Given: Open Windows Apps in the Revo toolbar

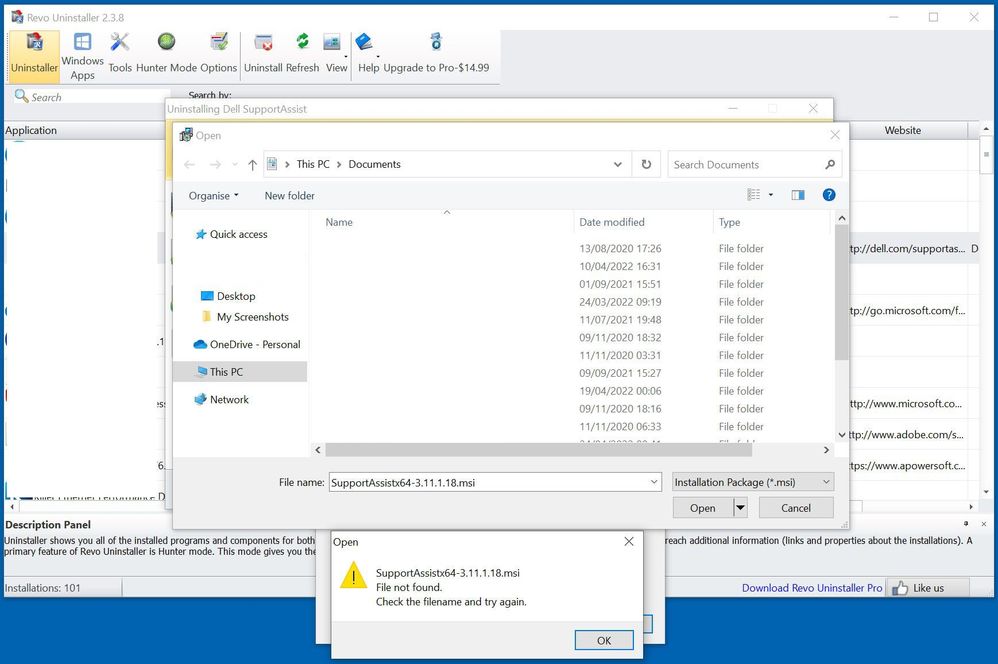Looking at the screenshot, I should click(x=82, y=56).
